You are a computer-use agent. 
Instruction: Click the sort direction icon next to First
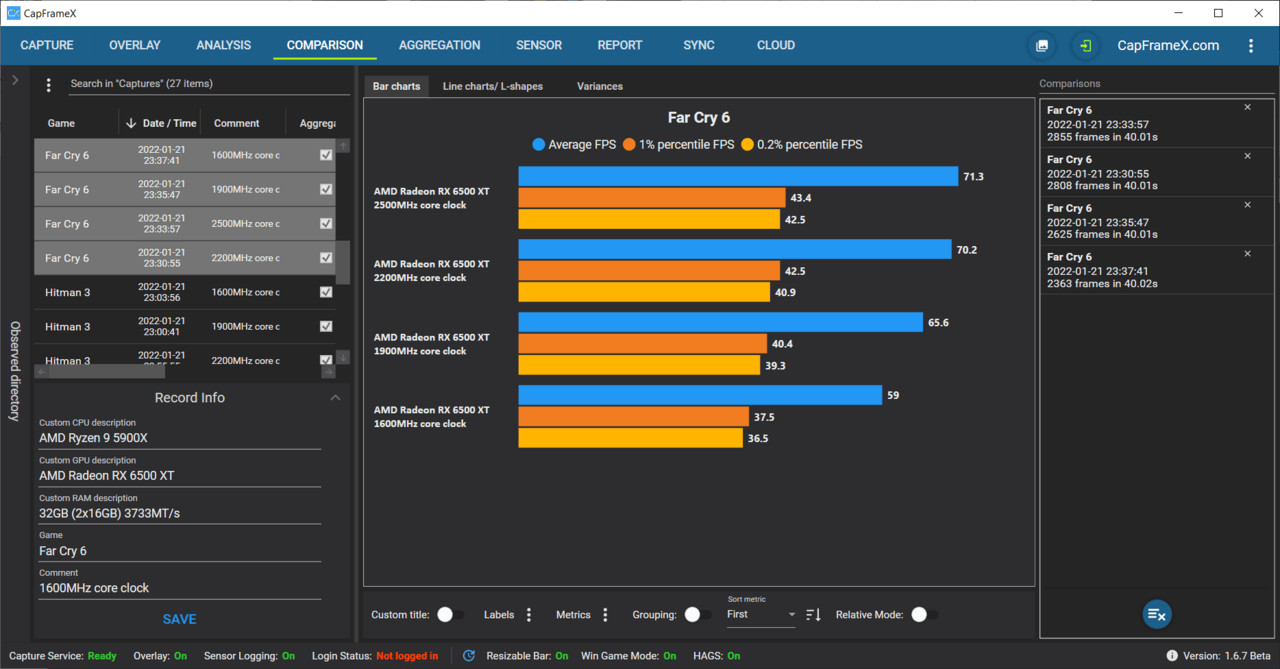click(x=813, y=615)
